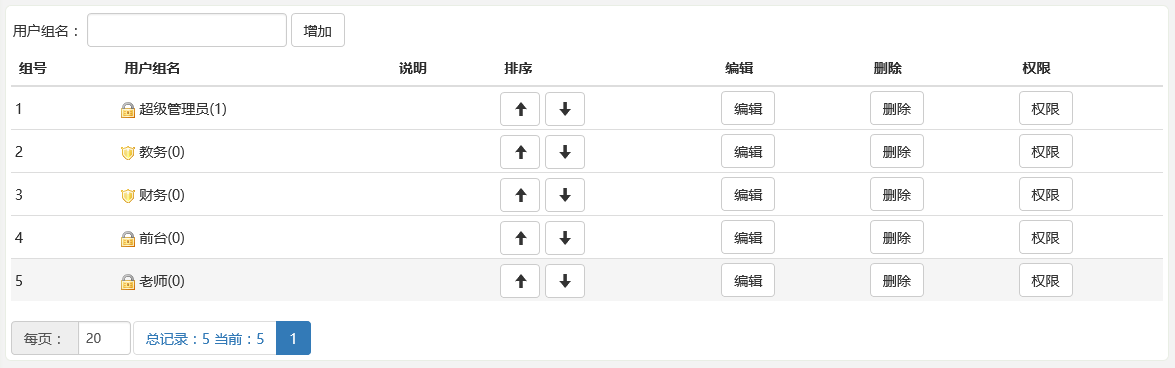
Task: Click the lock icon beside 前台
Action: point(127,239)
